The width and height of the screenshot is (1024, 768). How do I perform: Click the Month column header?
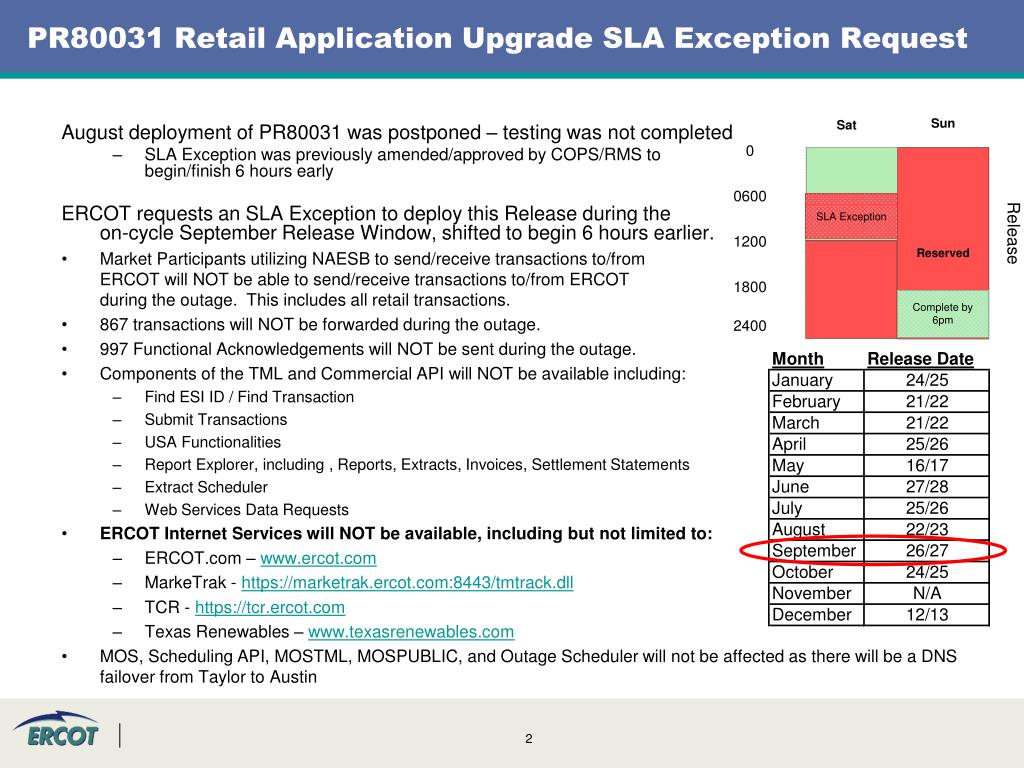(x=797, y=359)
